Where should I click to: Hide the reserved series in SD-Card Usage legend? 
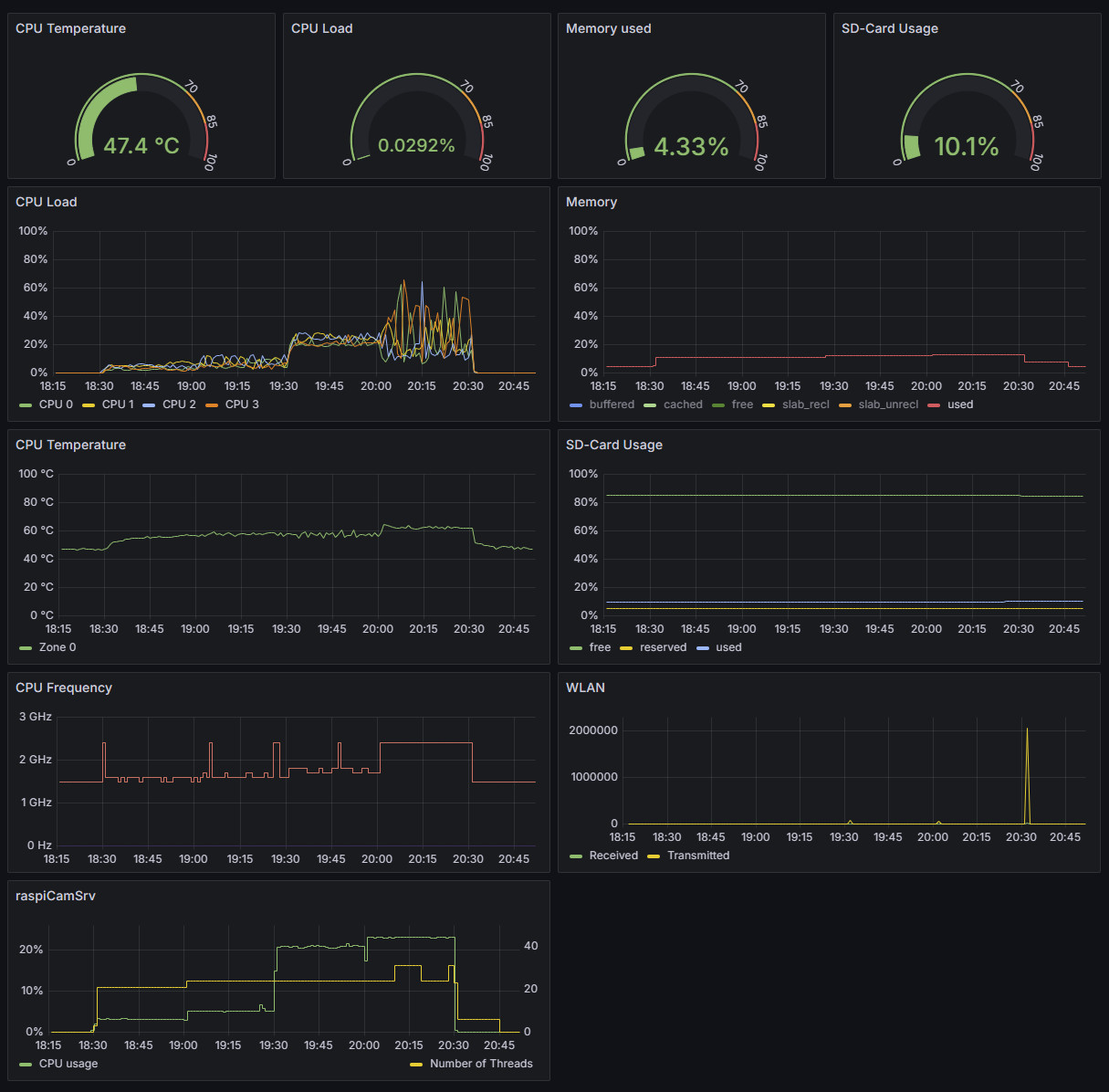pyautogui.click(x=662, y=647)
